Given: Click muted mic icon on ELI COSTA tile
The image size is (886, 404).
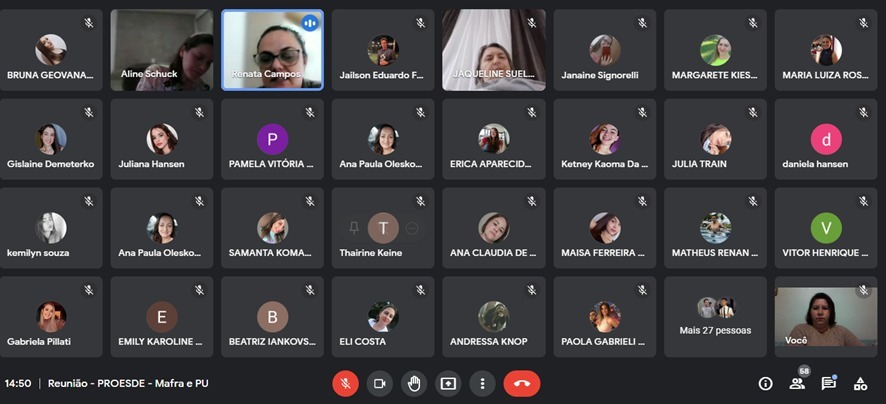Looking at the screenshot, I should click(x=420, y=290).
